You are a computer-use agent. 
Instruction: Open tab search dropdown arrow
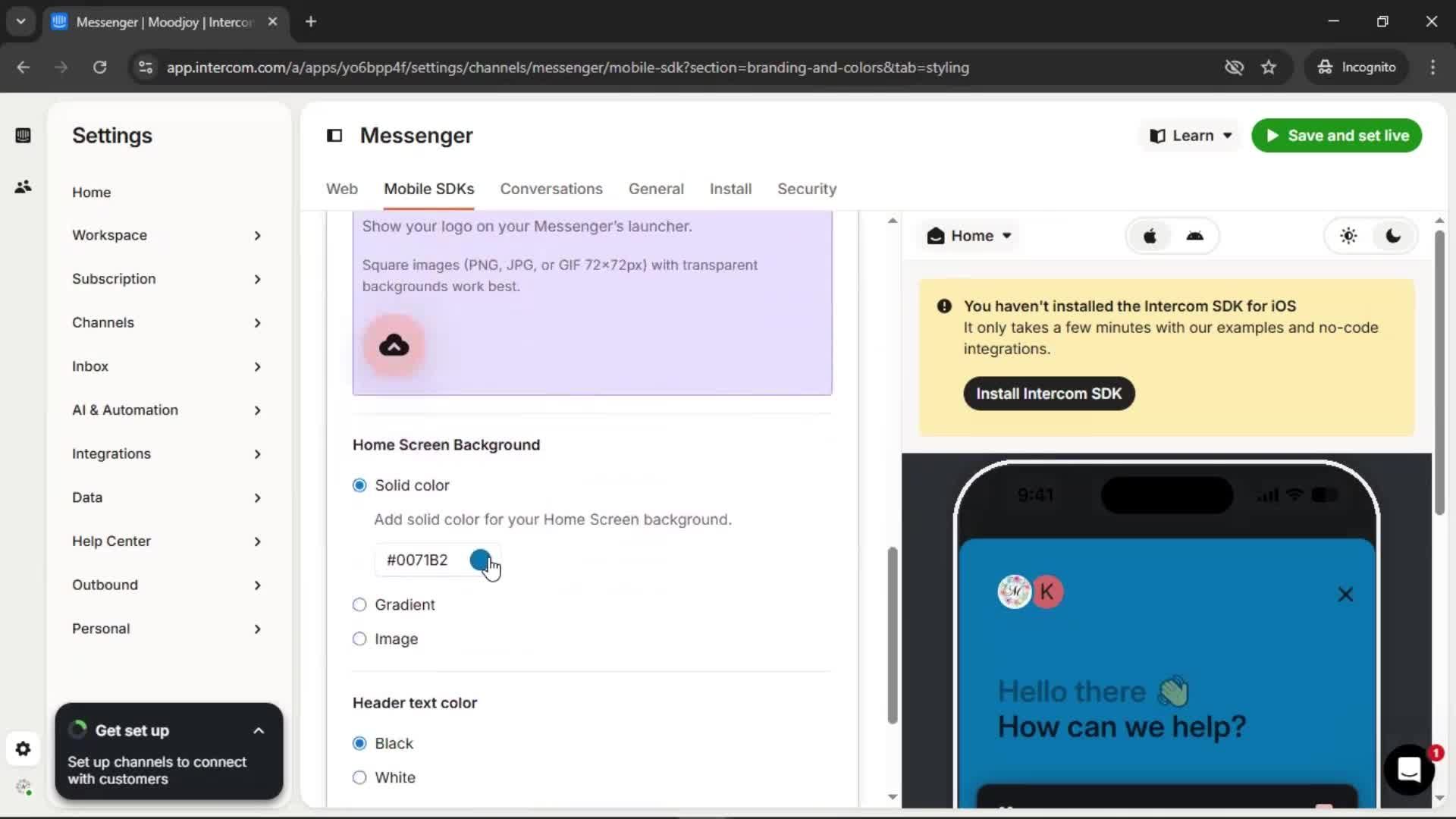(21, 22)
